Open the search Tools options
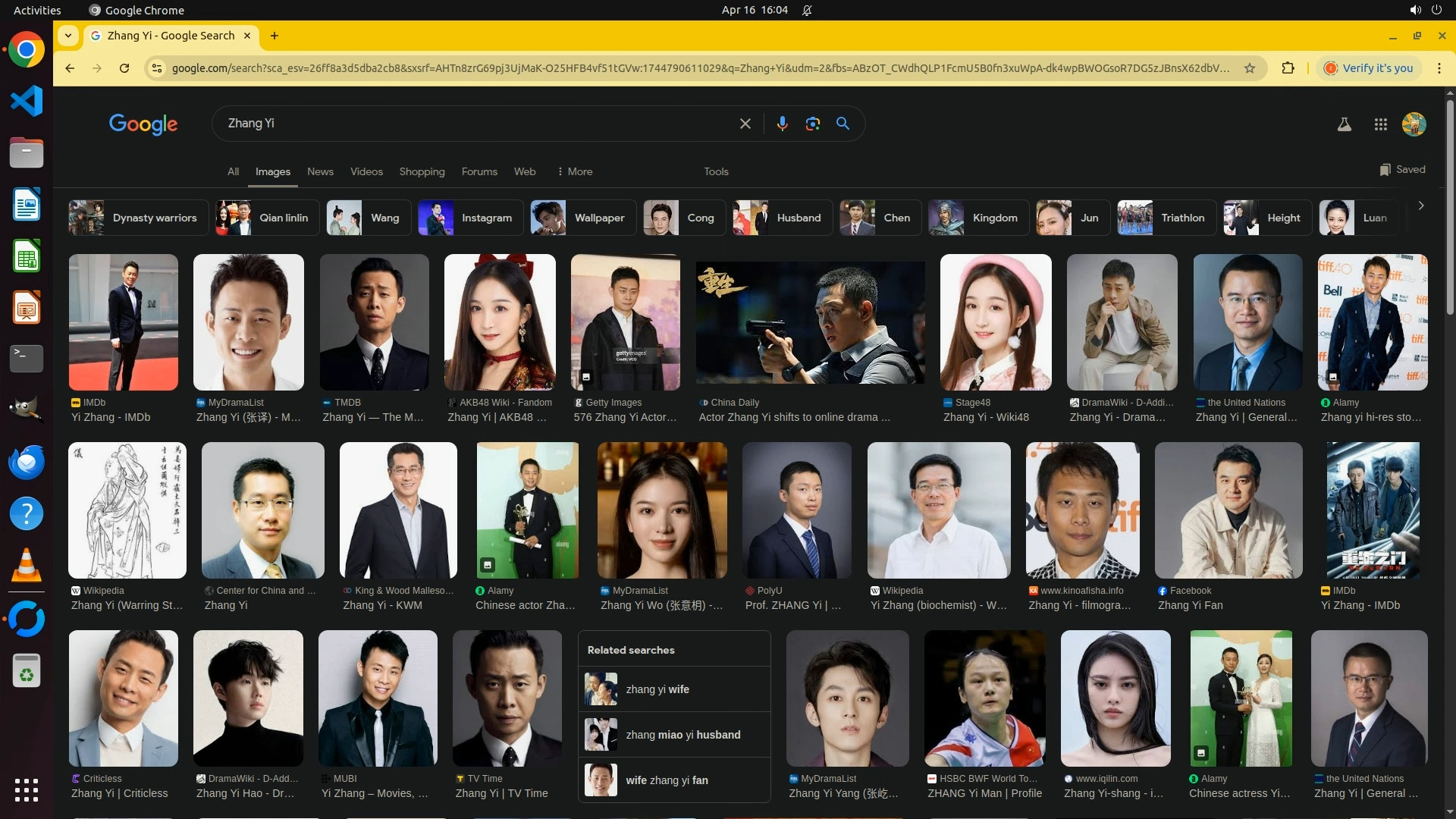Screen dimensions: 1456x819 click(x=715, y=171)
